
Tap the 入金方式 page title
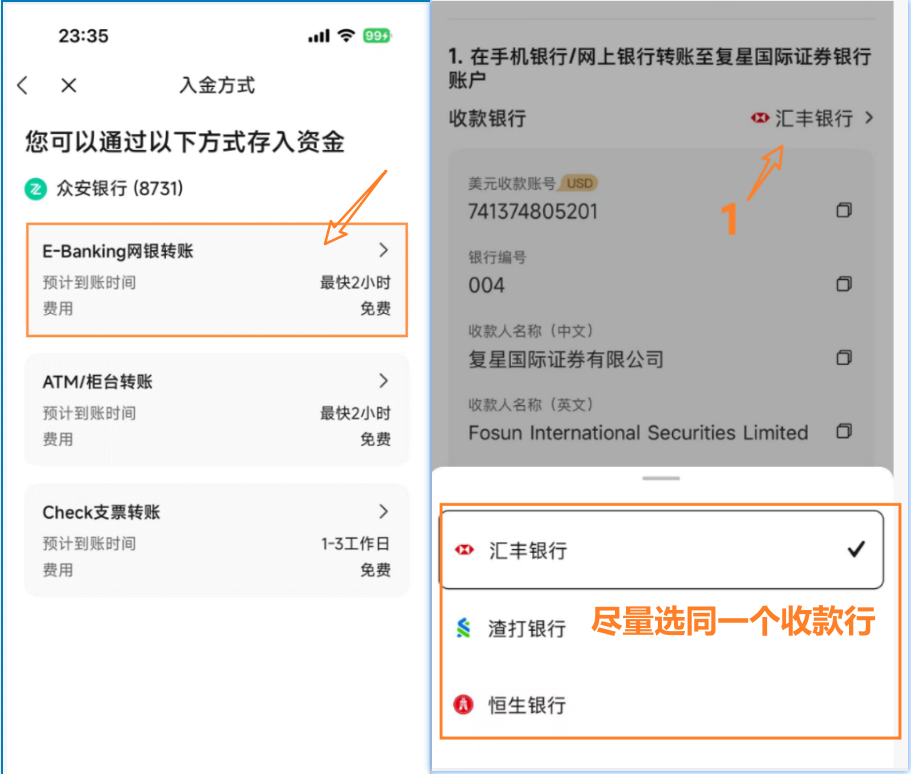click(x=217, y=85)
